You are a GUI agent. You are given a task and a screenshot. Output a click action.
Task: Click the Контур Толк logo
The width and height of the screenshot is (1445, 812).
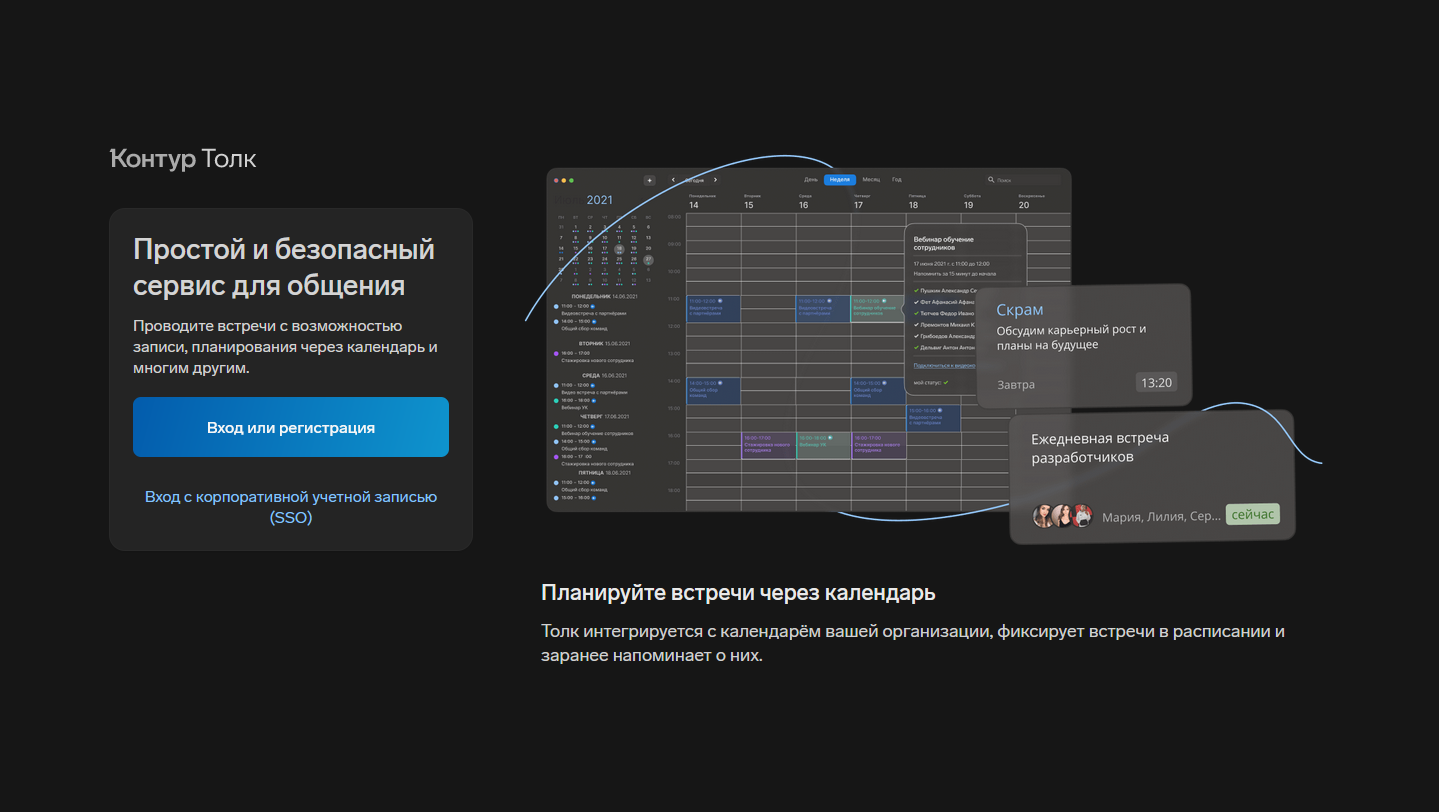[183, 158]
